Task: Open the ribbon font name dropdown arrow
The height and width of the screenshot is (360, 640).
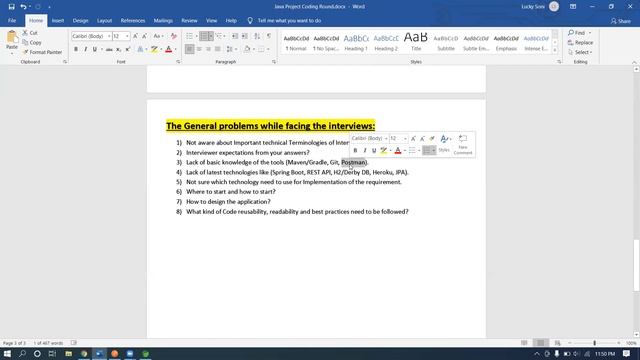Action: click(x=109, y=36)
